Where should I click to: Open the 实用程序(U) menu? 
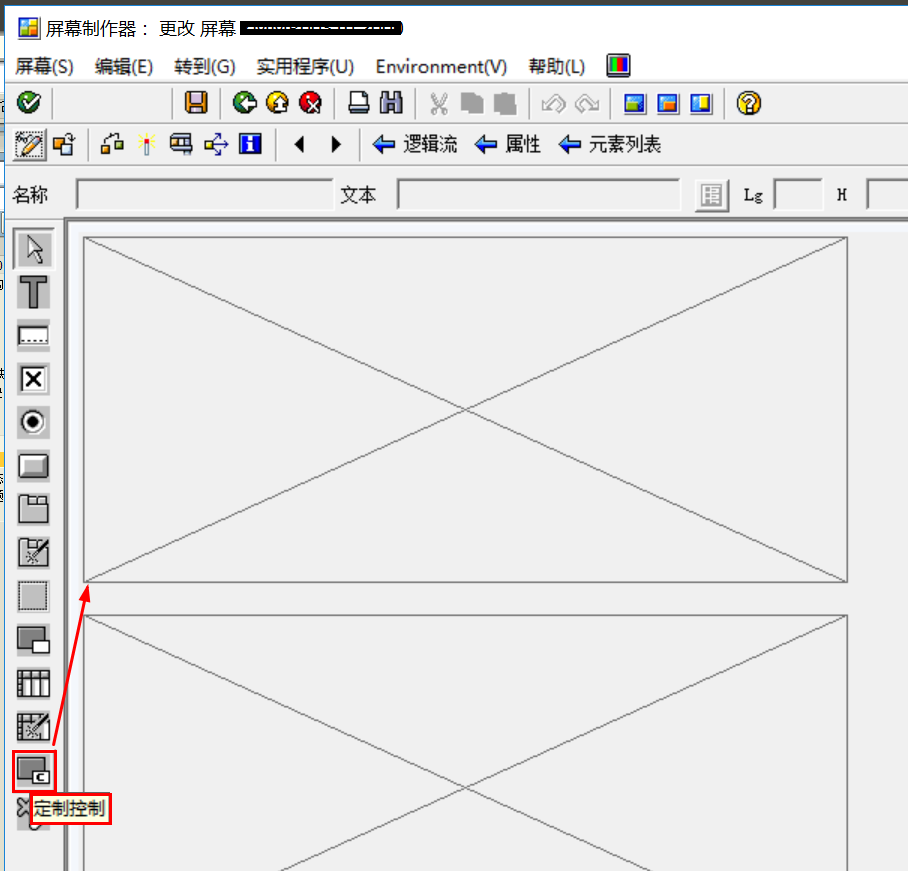(305, 67)
